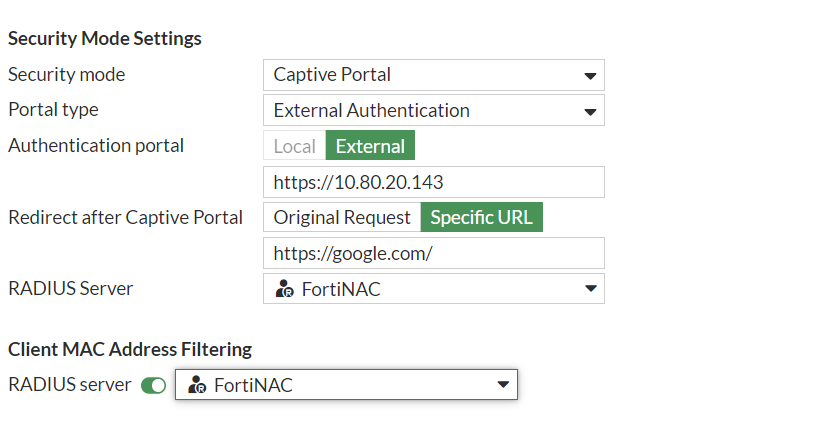Open the RADIUS Server FortiNAC dropdown in Security Mode Settings

(x=433, y=289)
